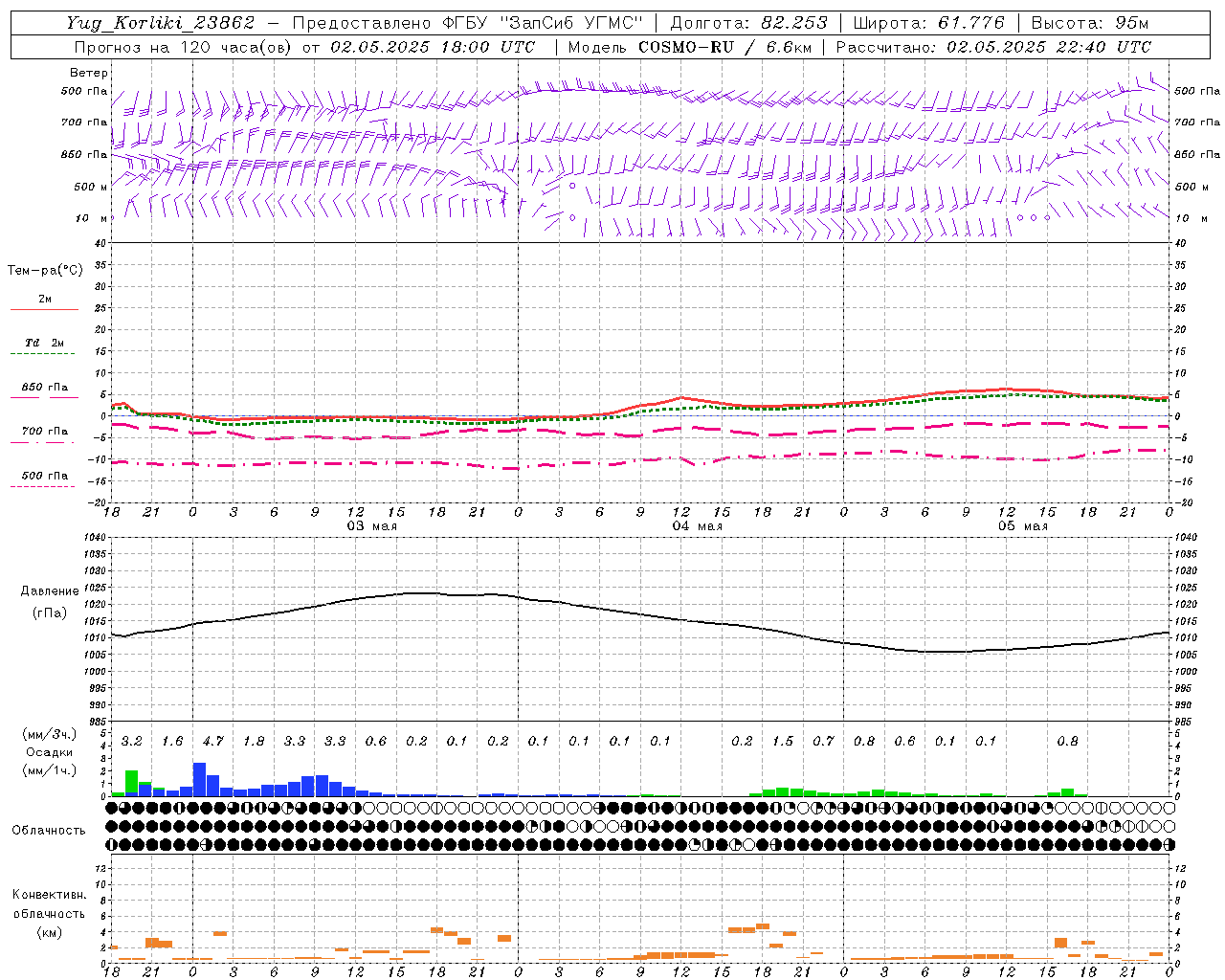This screenshot has height=980, width=1225.
Task: Click the 4.7 precipitation total value
Action: pyautogui.click(x=212, y=742)
